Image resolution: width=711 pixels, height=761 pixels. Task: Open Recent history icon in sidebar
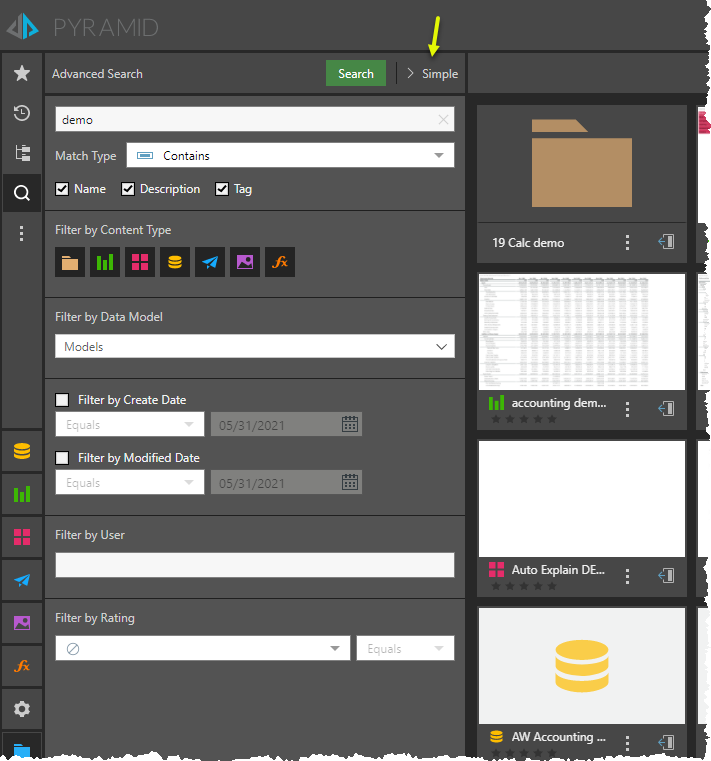22,113
